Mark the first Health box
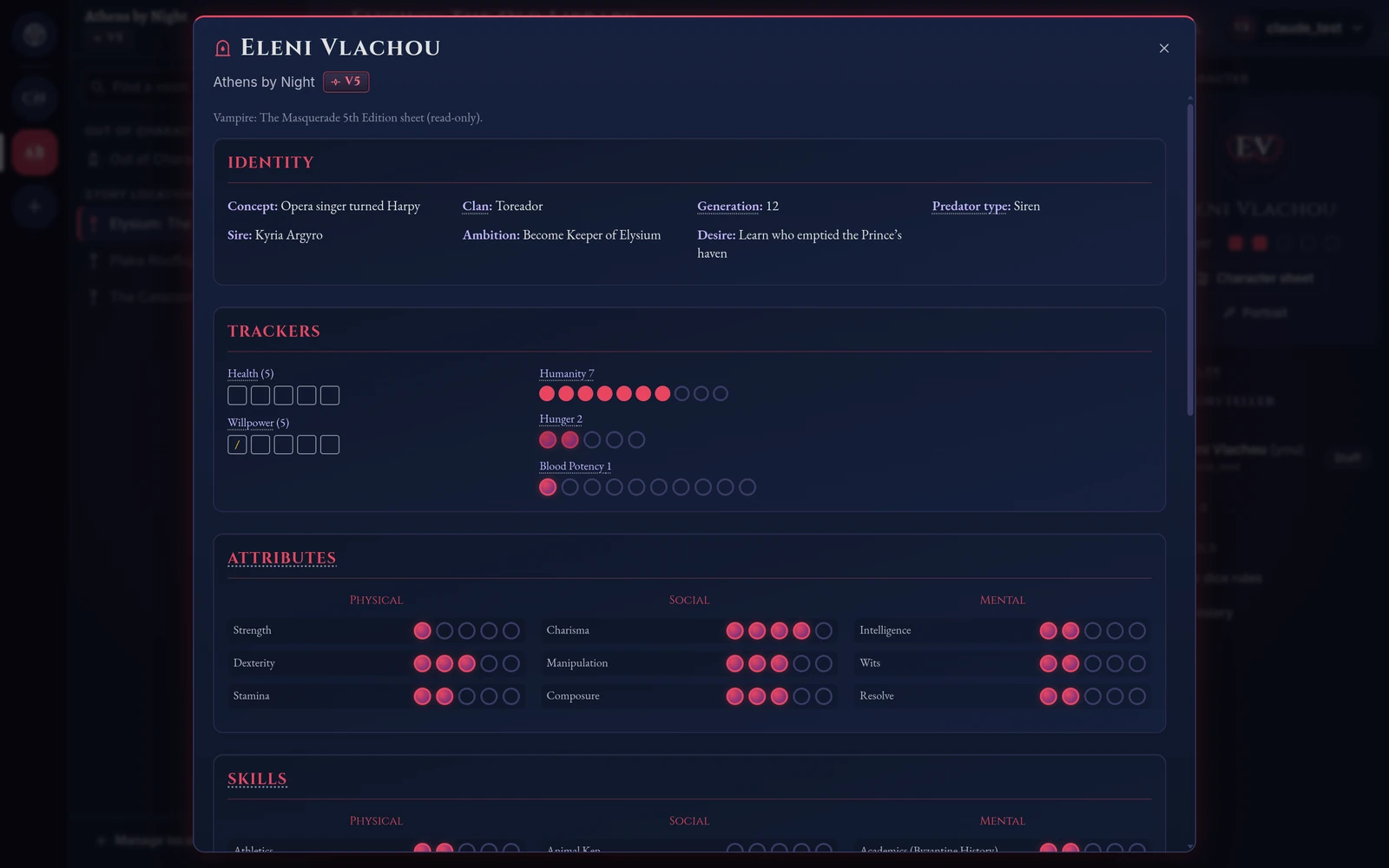This screenshot has height=868, width=1389. [x=237, y=395]
